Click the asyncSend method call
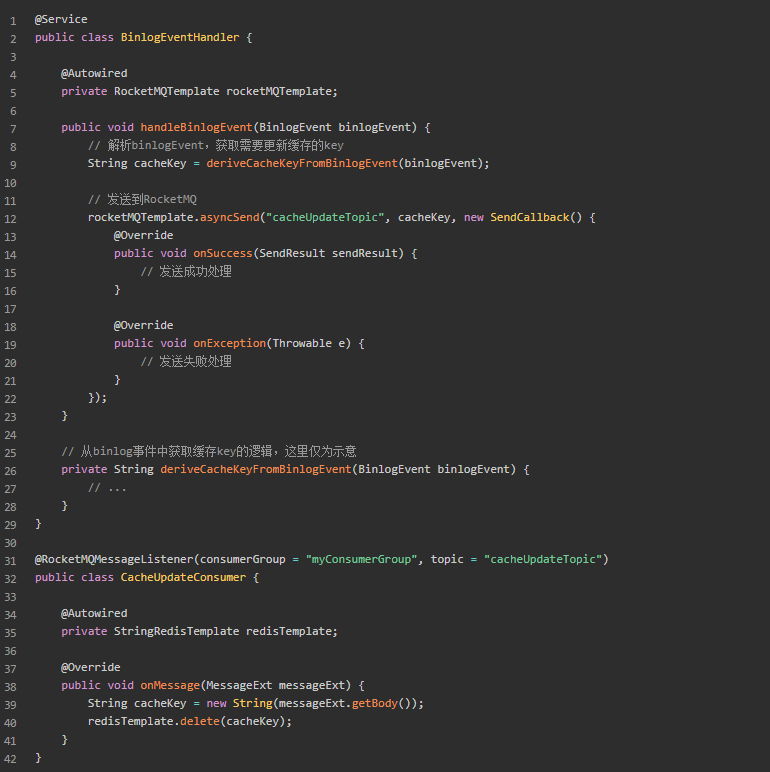The width and height of the screenshot is (770, 772). [229, 218]
